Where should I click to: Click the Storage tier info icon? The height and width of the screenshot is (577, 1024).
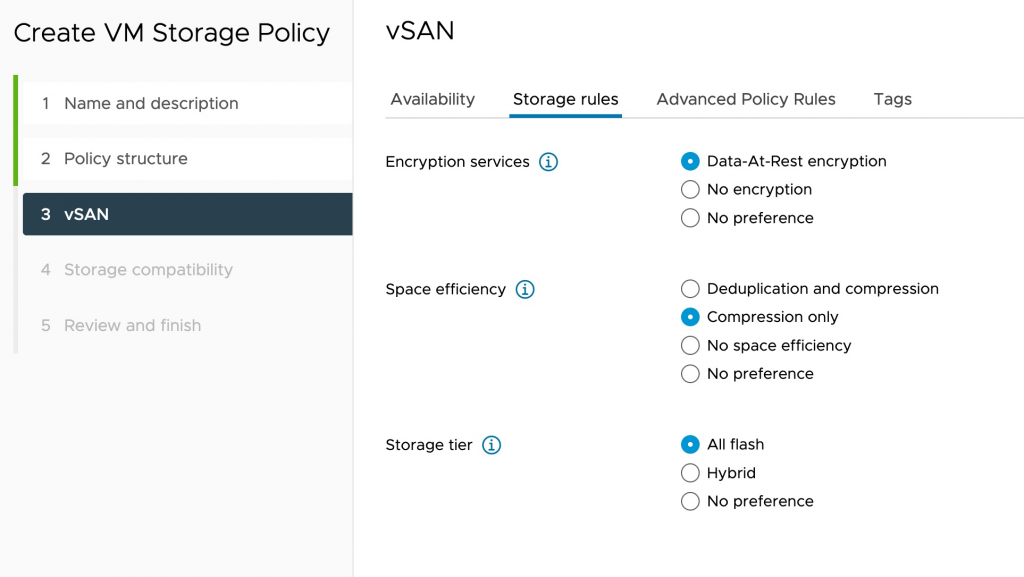pyautogui.click(x=491, y=446)
